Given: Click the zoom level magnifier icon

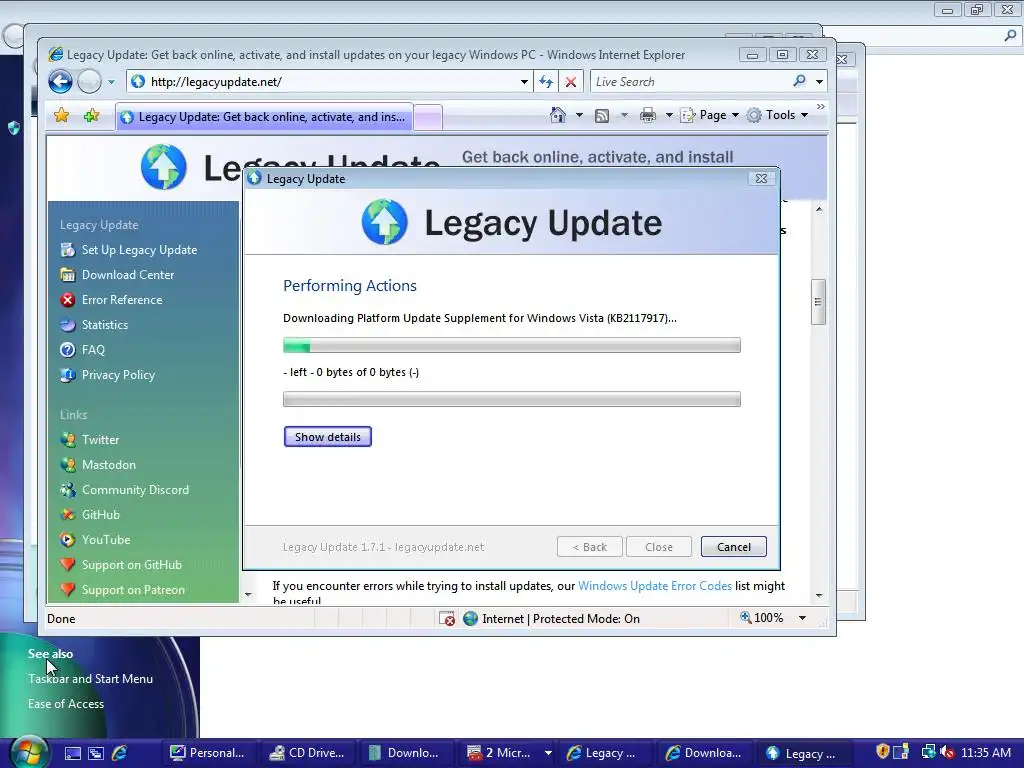Looking at the screenshot, I should [x=745, y=617].
